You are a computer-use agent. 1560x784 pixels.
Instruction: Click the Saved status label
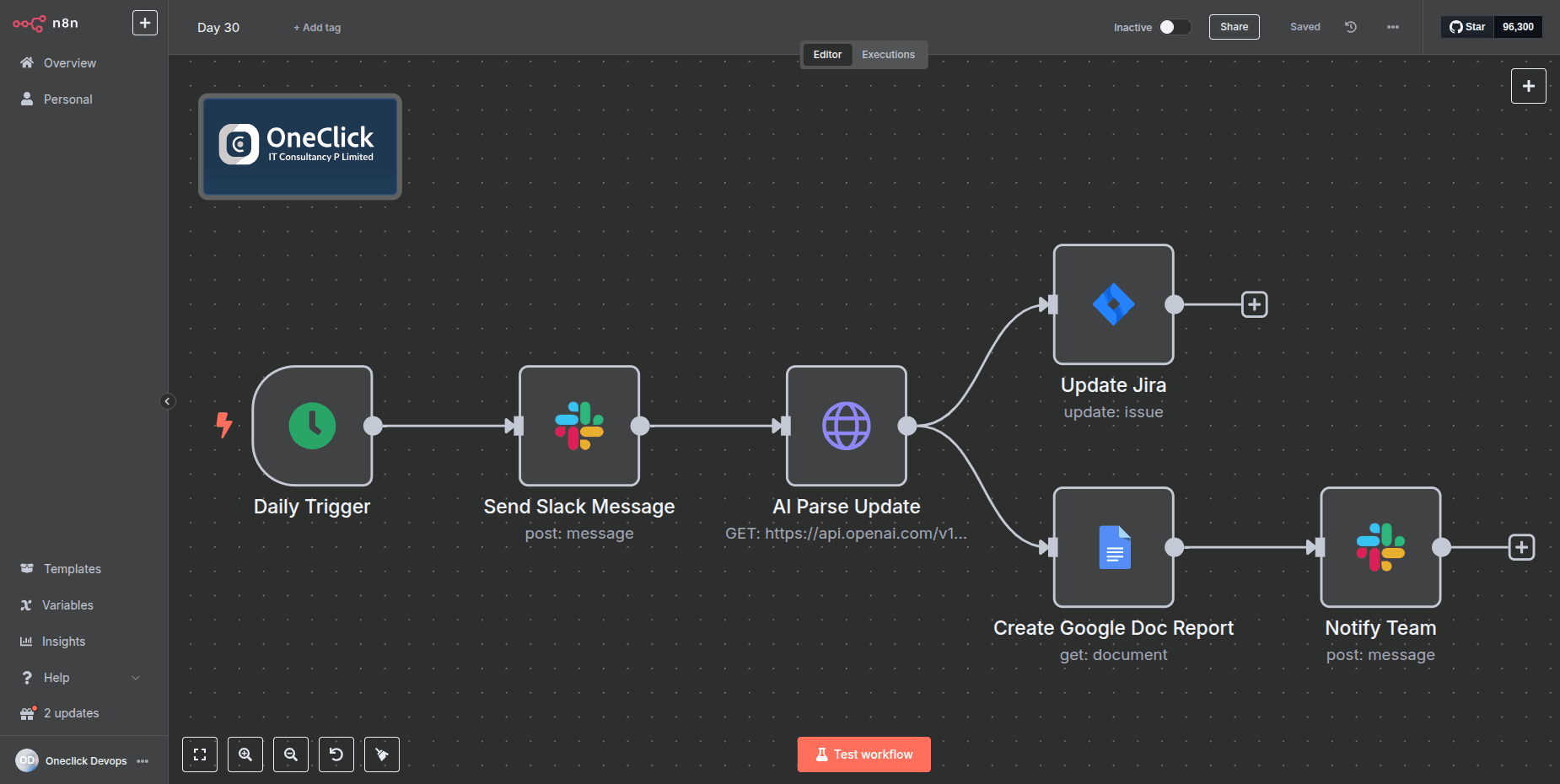(1305, 27)
